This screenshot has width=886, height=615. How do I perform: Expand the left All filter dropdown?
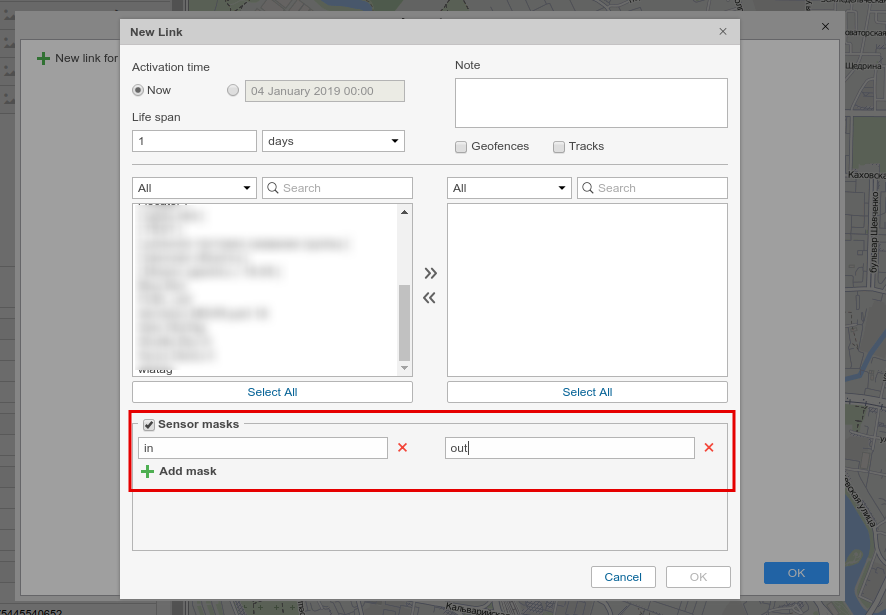point(194,188)
